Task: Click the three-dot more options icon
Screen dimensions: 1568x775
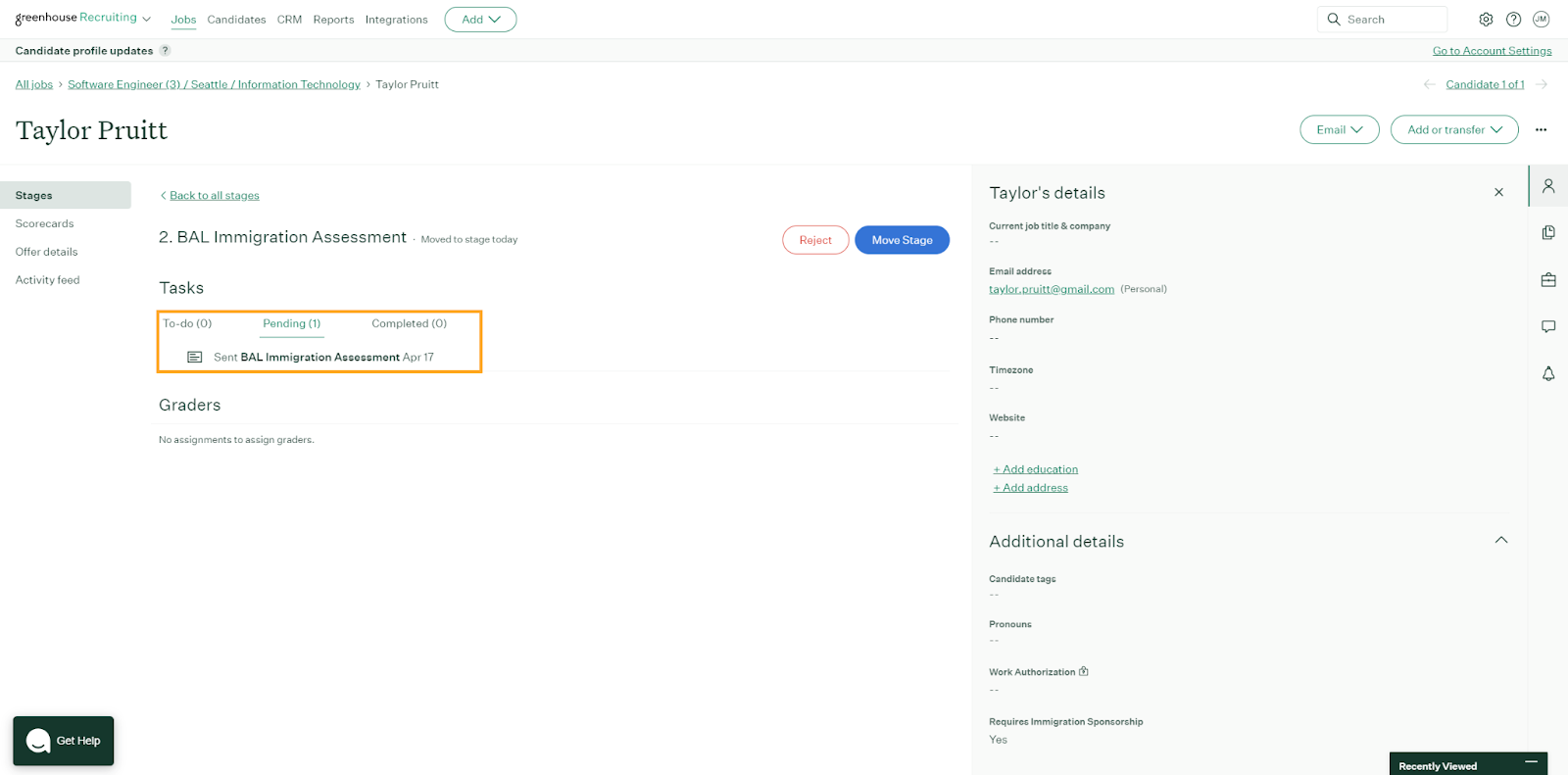Action: click(x=1541, y=129)
